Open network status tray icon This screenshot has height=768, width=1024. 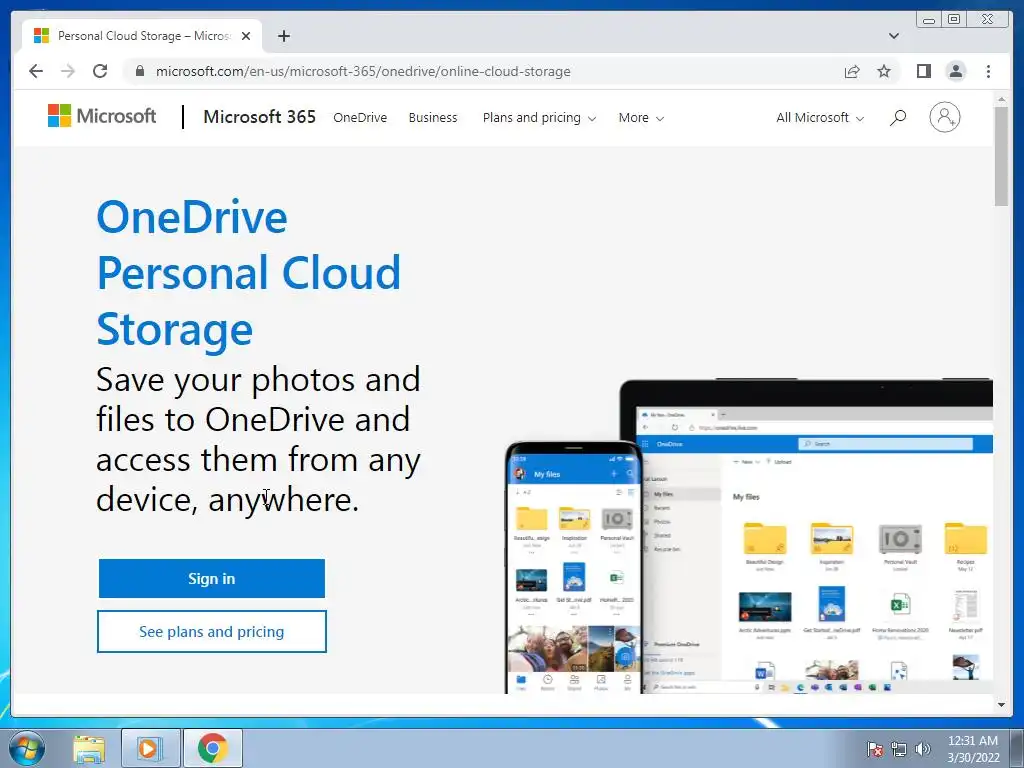click(899, 749)
